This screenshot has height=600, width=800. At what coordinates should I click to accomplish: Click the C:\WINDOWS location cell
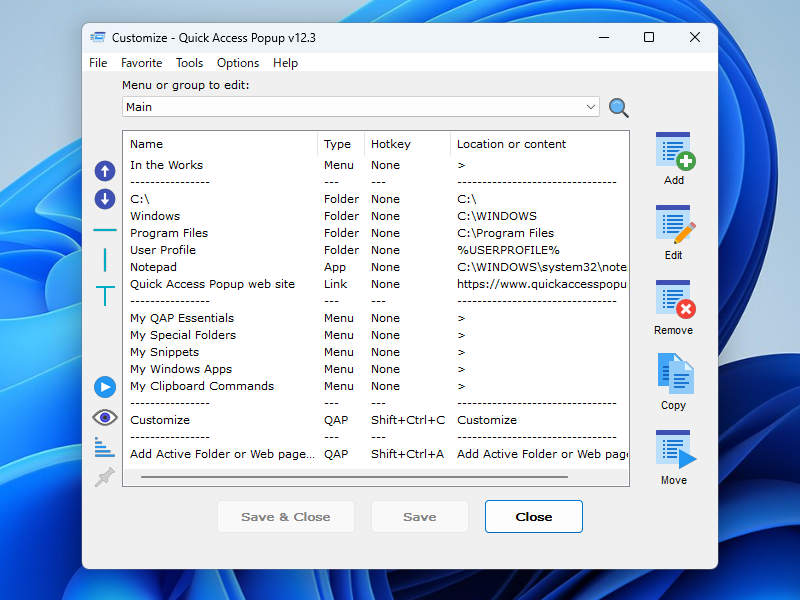pos(497,216)
